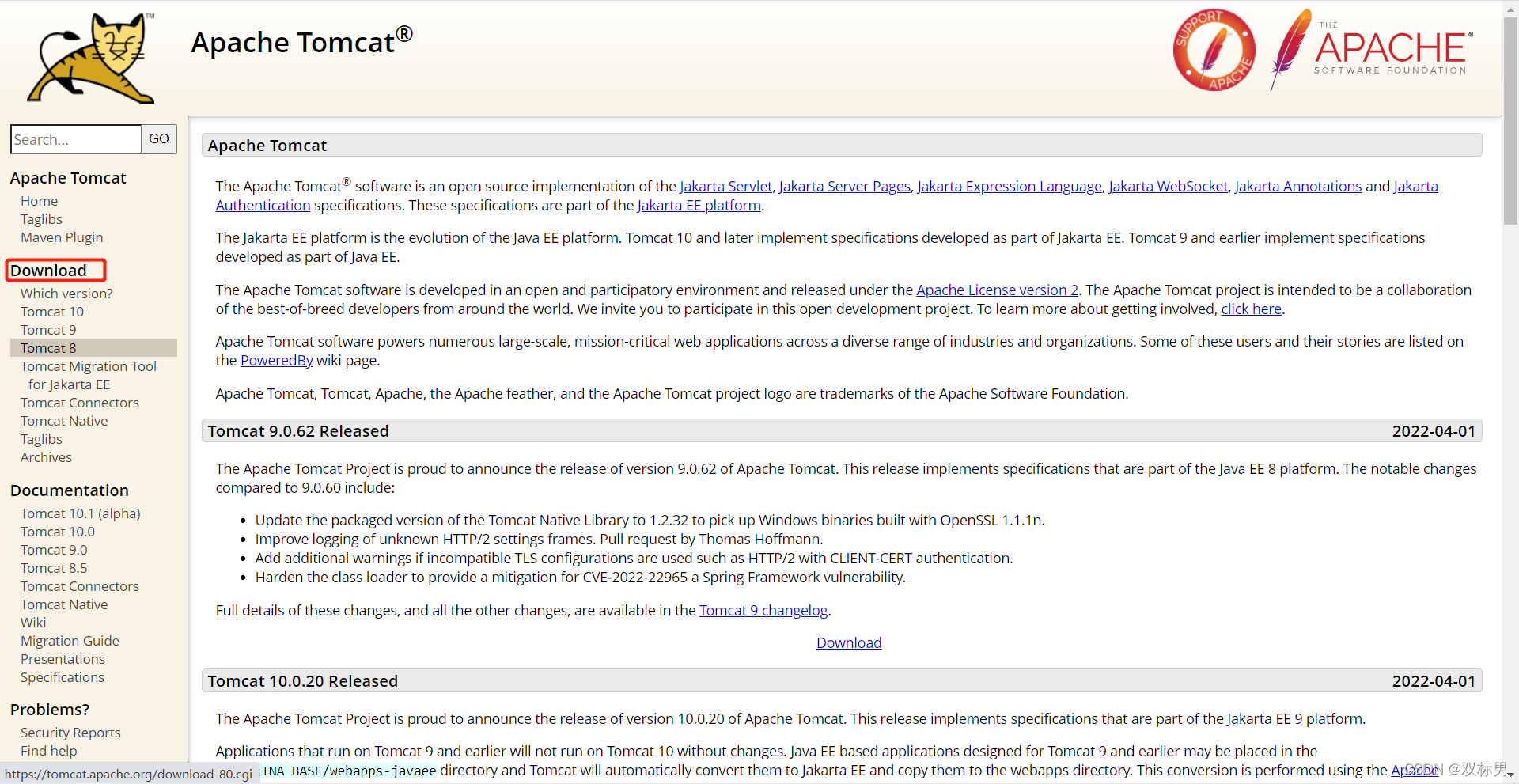
Task: Select Tomcat 9 download link
Action: tap(48, 330)
